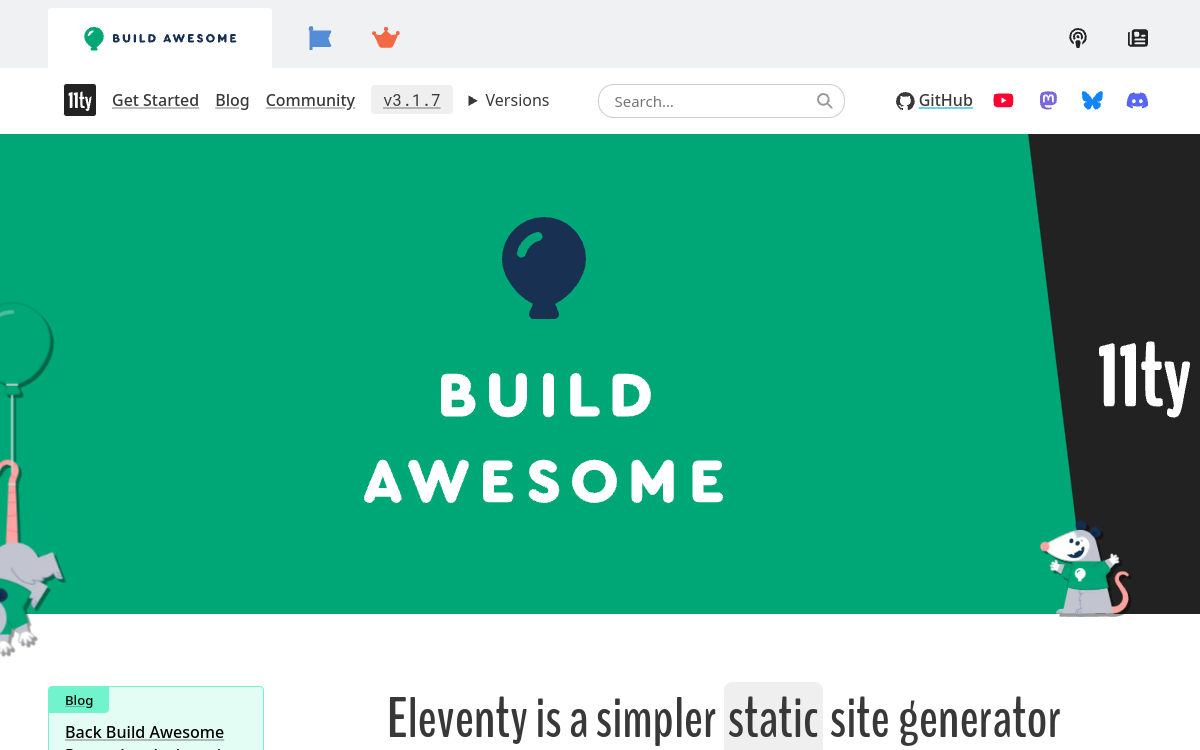Open the Mastodon icon link
This screenshot has width=1200, height=750.
1048,100
